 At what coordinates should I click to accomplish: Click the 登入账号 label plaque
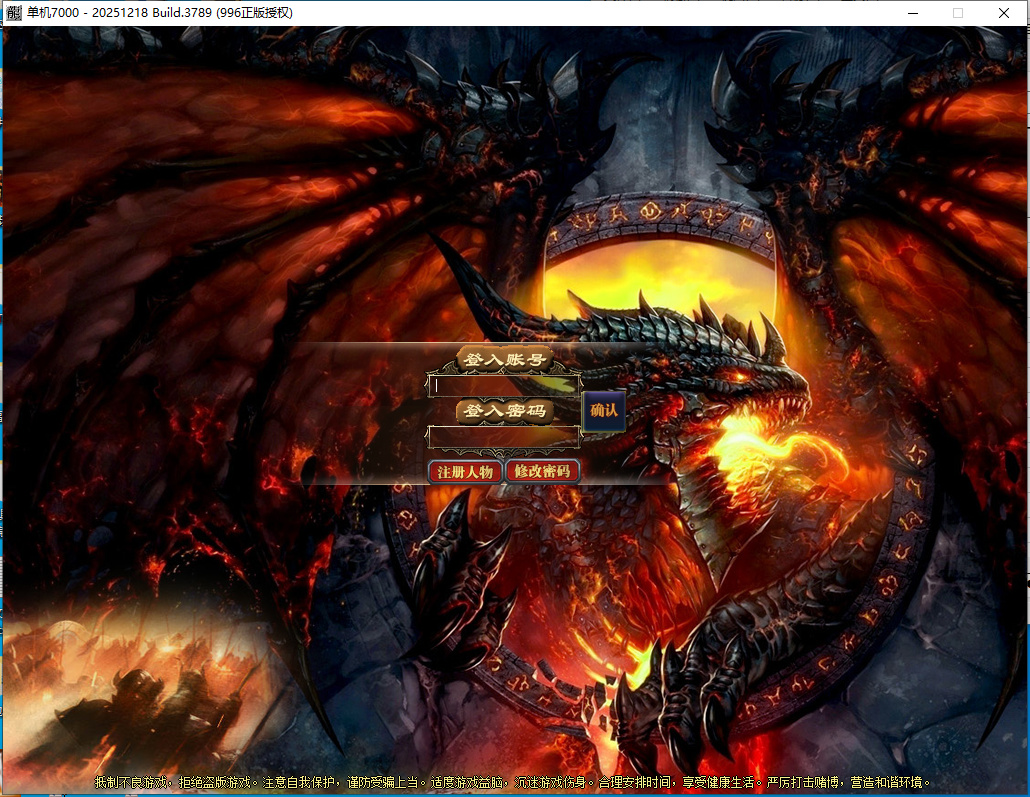[505, 359]
